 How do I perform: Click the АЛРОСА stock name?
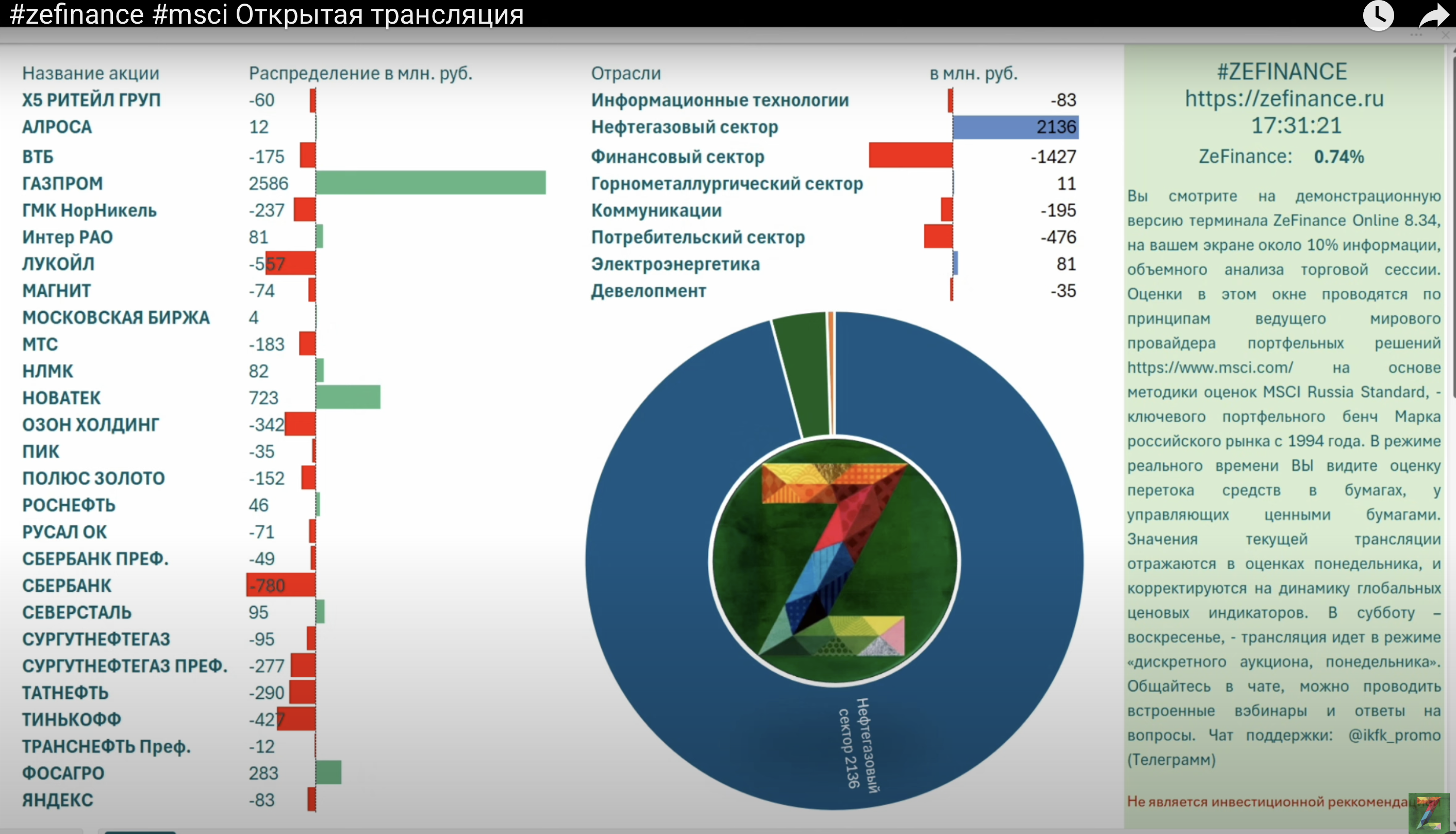[57, 127]
